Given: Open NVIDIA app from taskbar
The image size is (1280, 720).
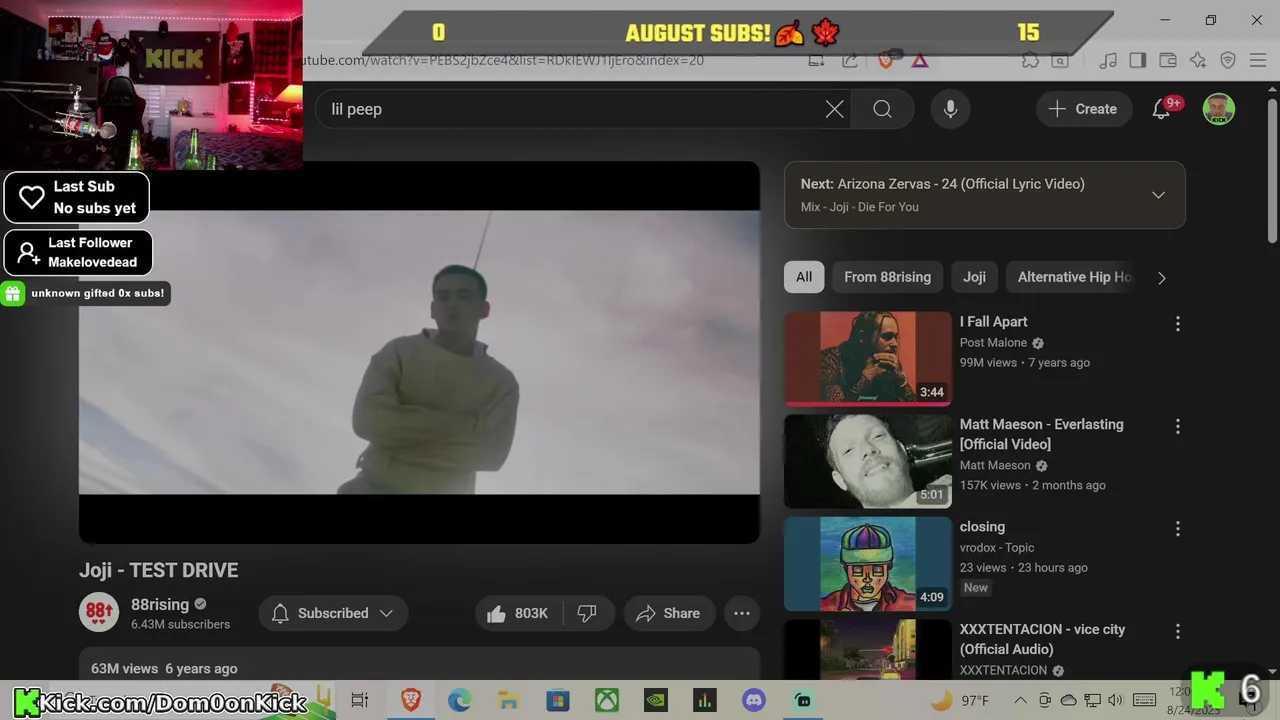Looking at the screenshot, I should click(x=656, y=700).
